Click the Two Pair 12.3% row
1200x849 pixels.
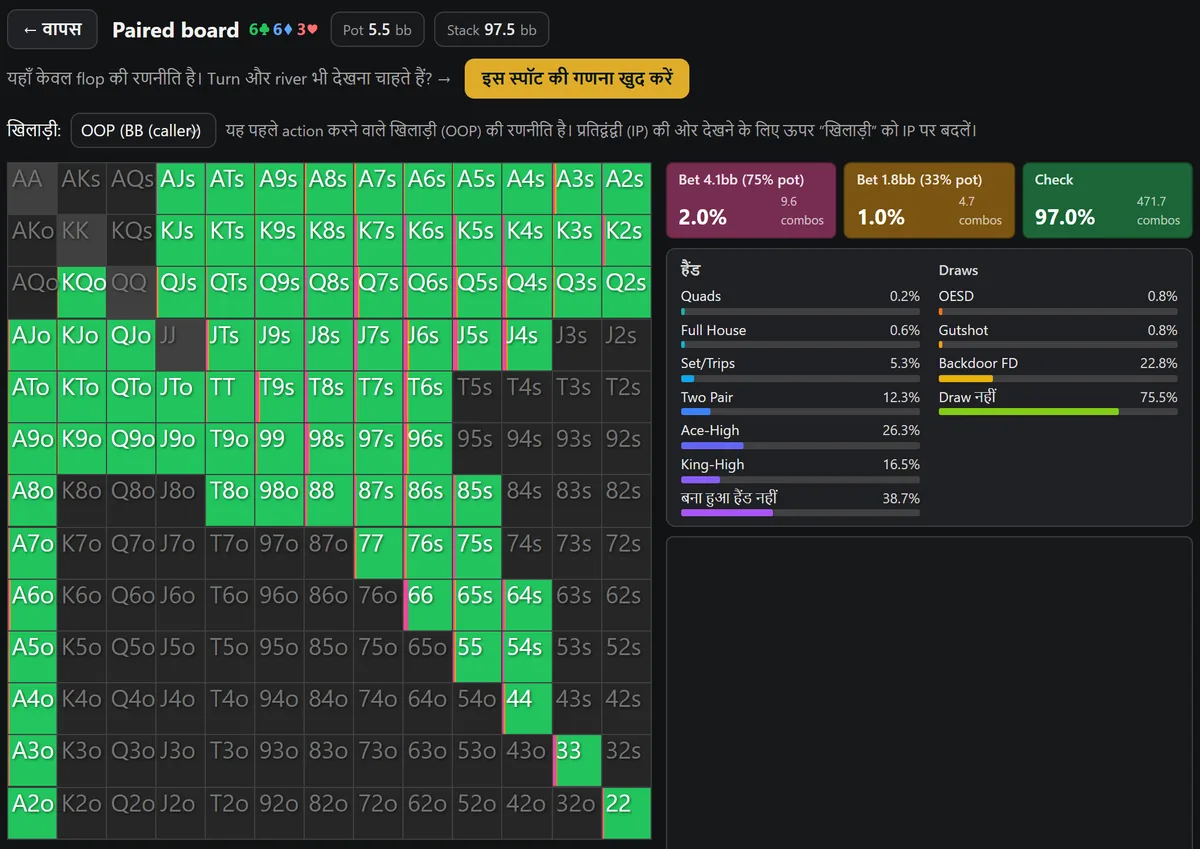pos(800,403)
